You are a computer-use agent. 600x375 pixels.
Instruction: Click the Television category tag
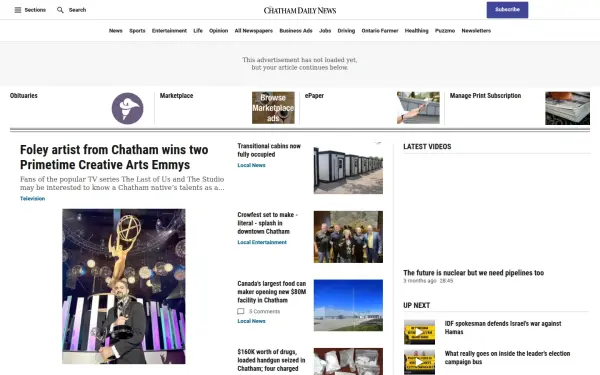(33, 198)
